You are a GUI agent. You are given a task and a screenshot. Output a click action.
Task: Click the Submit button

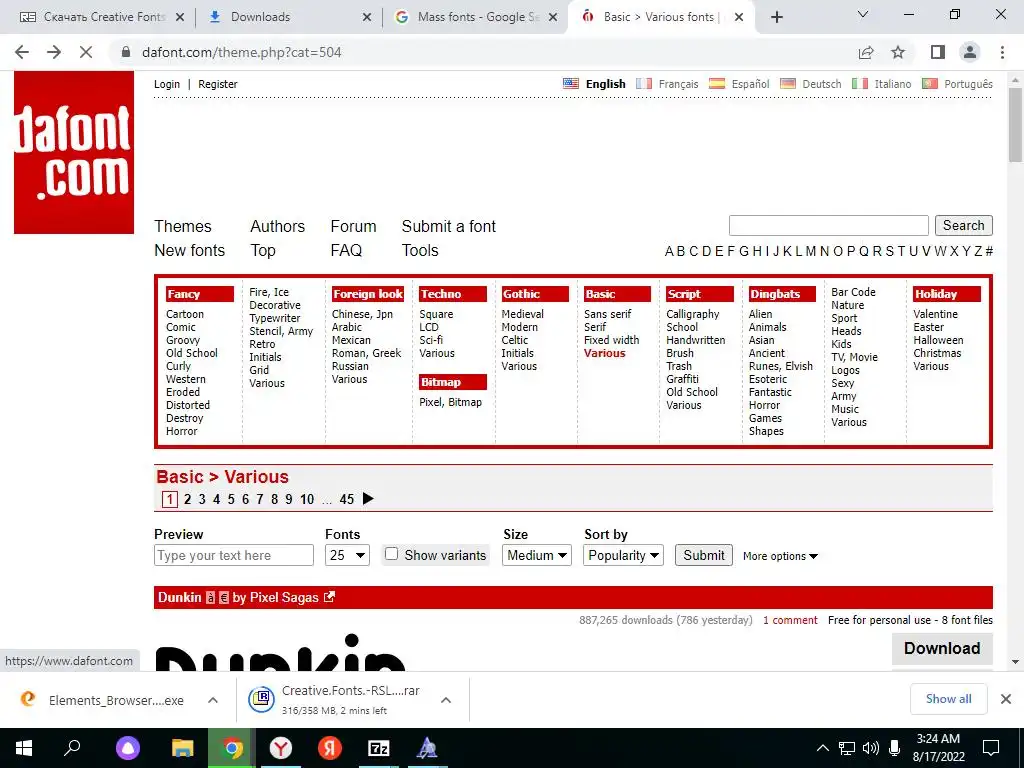coord(703,555)
